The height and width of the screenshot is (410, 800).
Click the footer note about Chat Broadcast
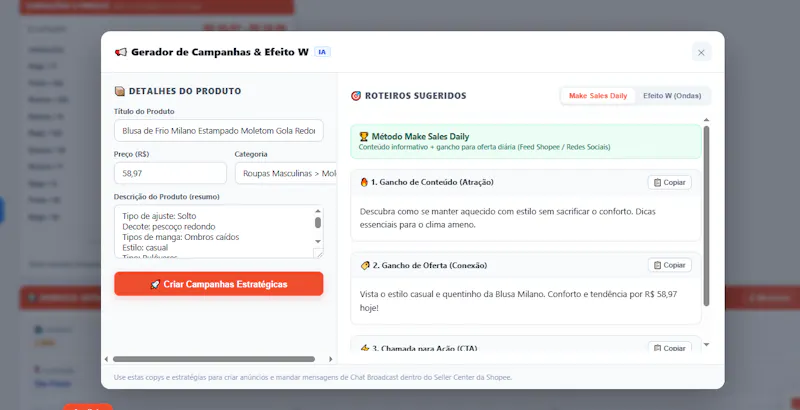pos(313,377)
